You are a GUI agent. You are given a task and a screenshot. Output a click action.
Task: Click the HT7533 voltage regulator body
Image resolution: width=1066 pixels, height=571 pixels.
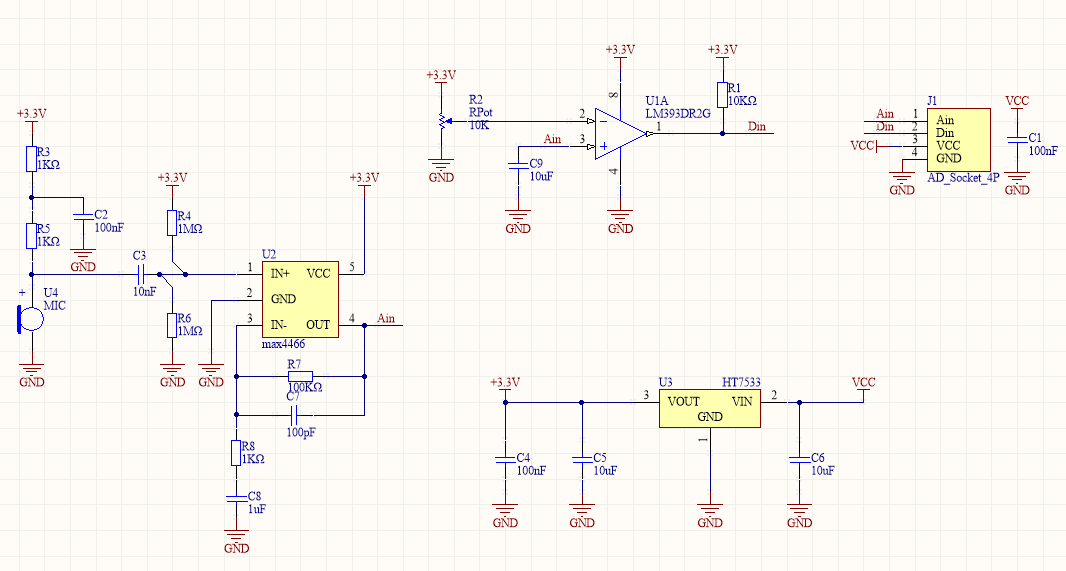(x=709, y=408)
